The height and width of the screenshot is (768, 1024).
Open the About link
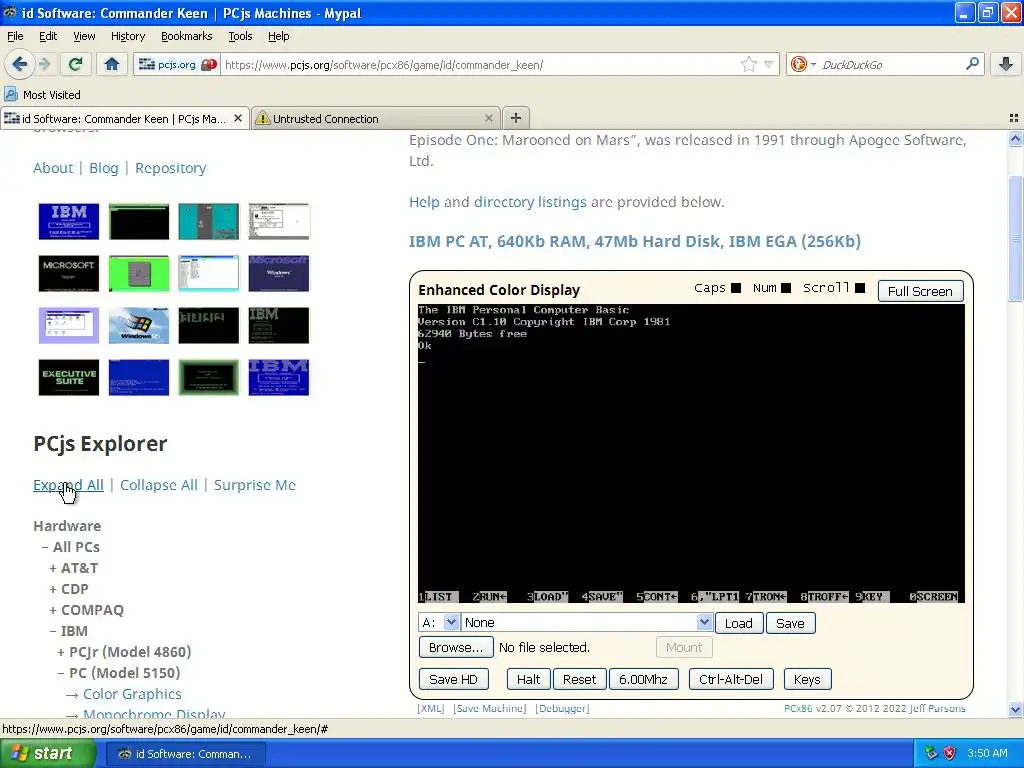point(53,168)
